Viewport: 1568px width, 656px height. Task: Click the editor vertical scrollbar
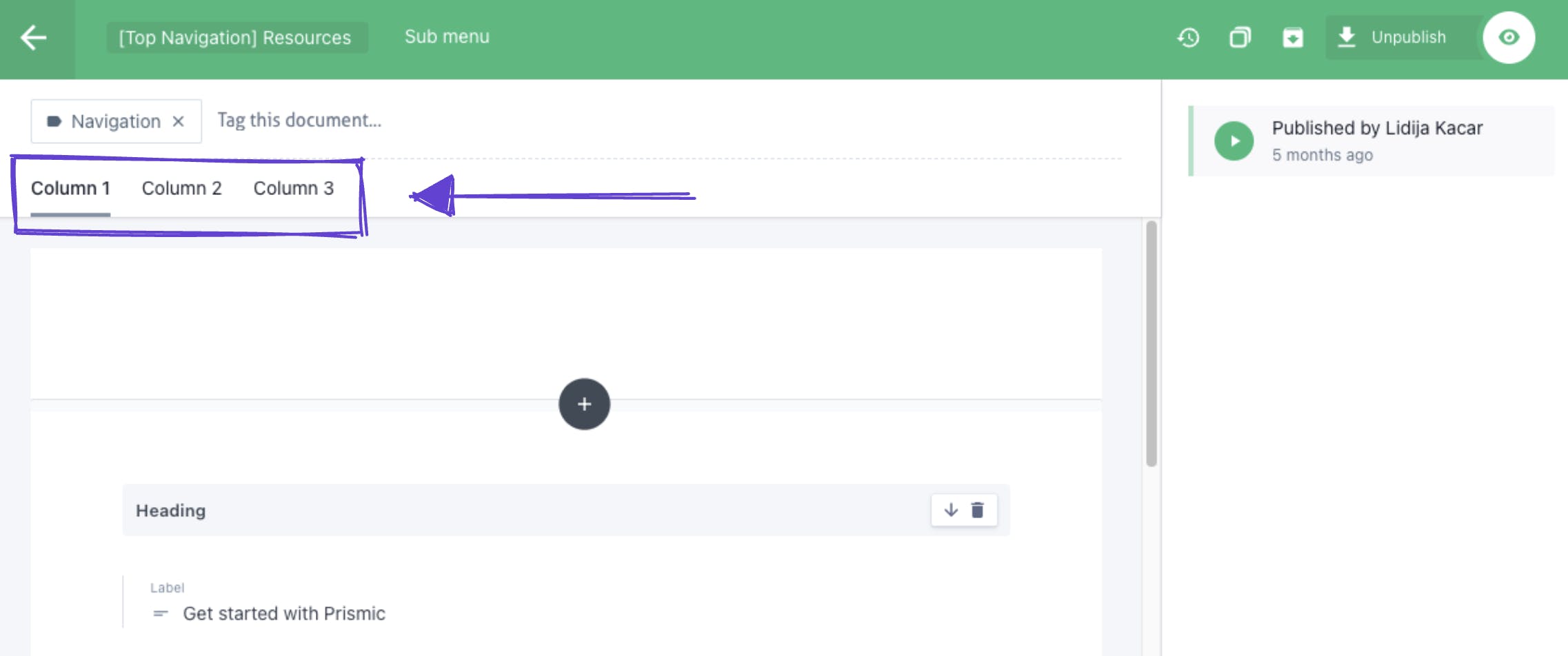click(1151, 343)
